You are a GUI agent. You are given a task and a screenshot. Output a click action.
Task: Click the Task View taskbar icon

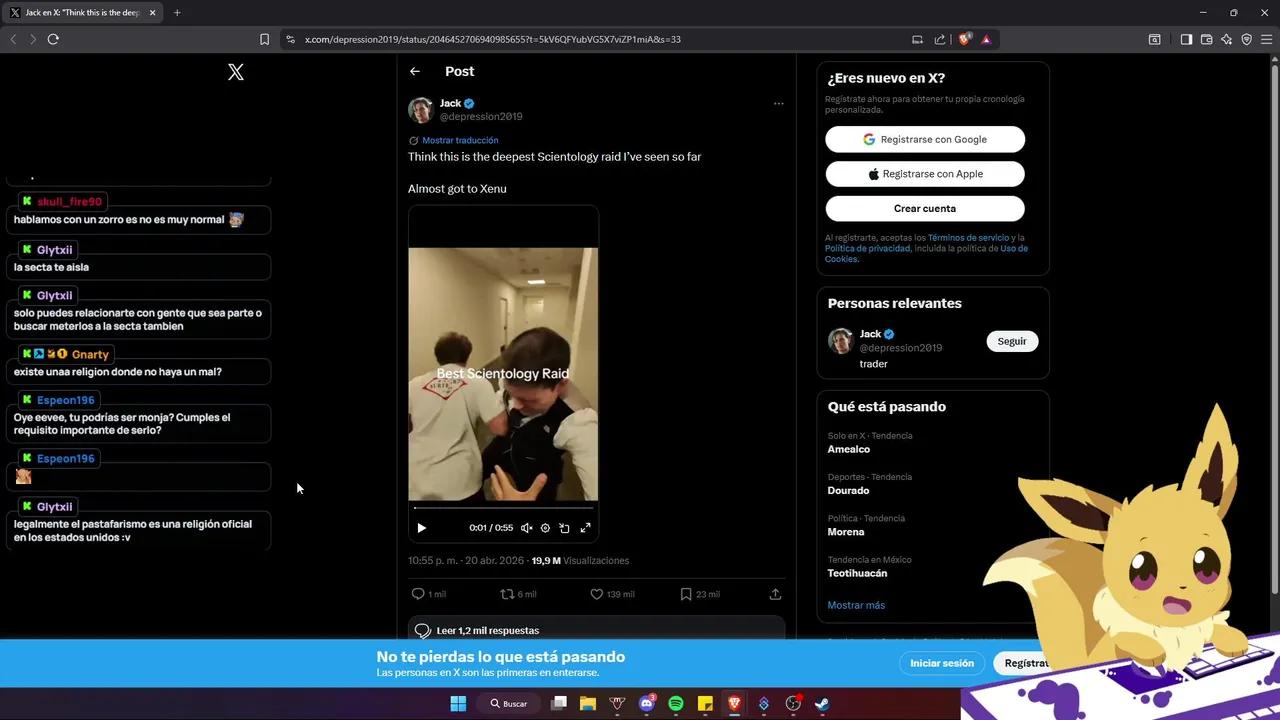559,703
